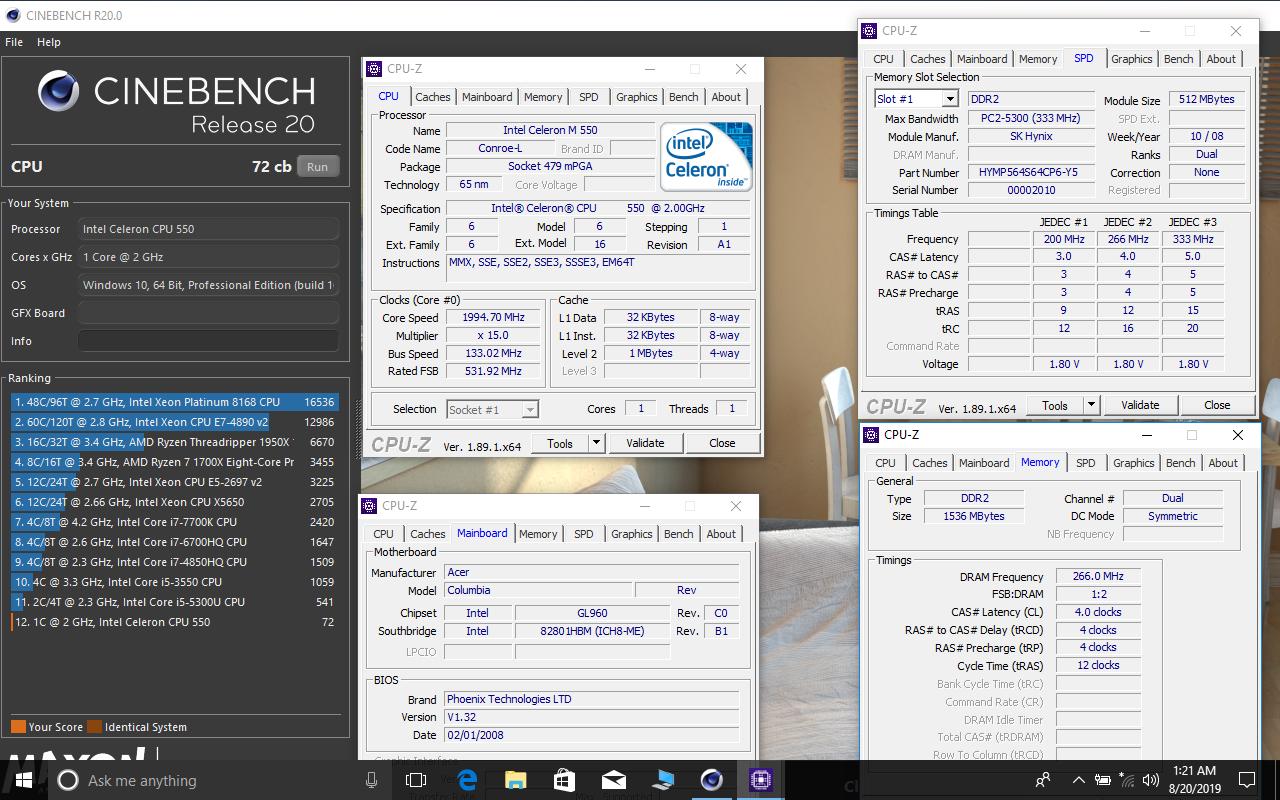Switch to Cinebench via taskbar icon
The image size is (1280, 800).
[x=711, y=780]
